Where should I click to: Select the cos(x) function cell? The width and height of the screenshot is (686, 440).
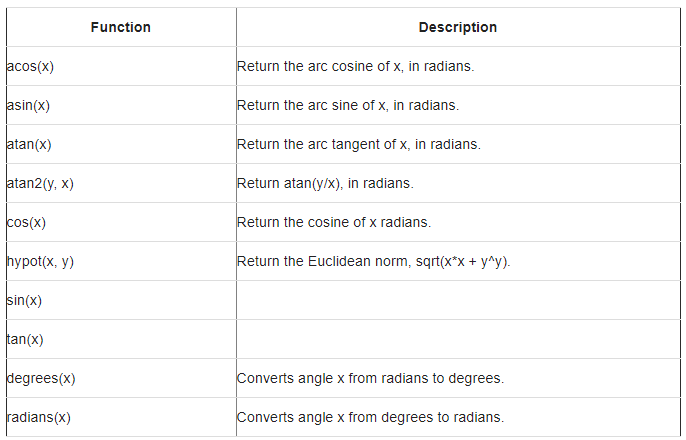click(x=26, y=222)
